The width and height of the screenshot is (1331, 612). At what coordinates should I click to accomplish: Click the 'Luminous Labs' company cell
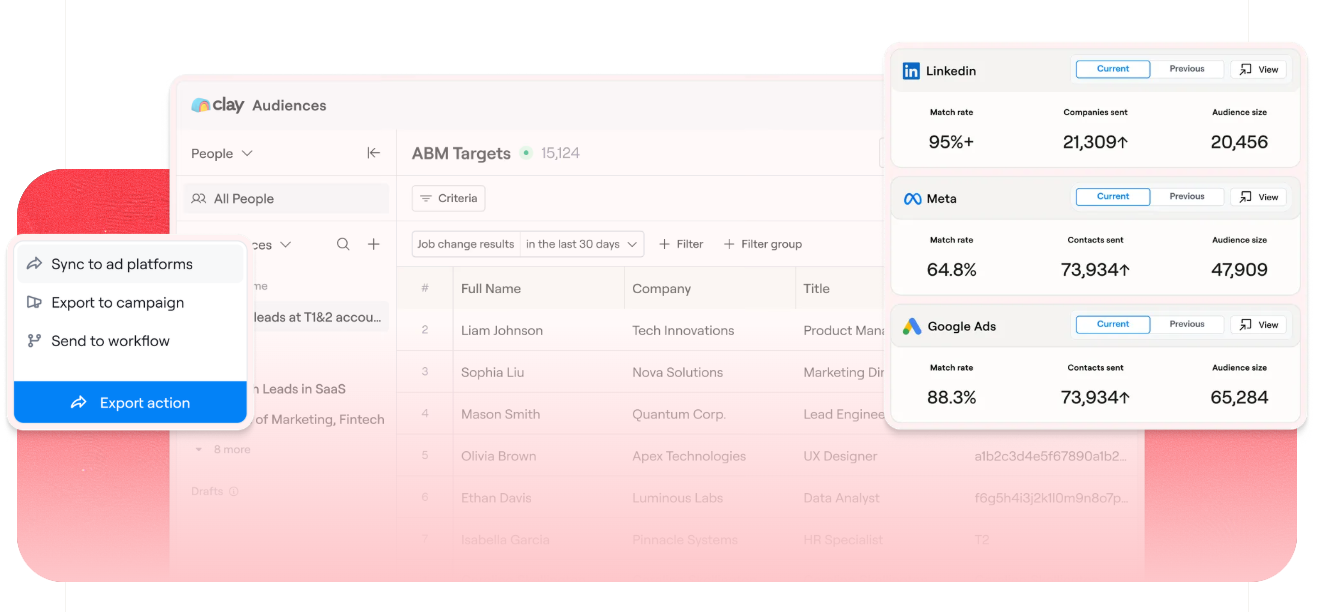(677, 499)
